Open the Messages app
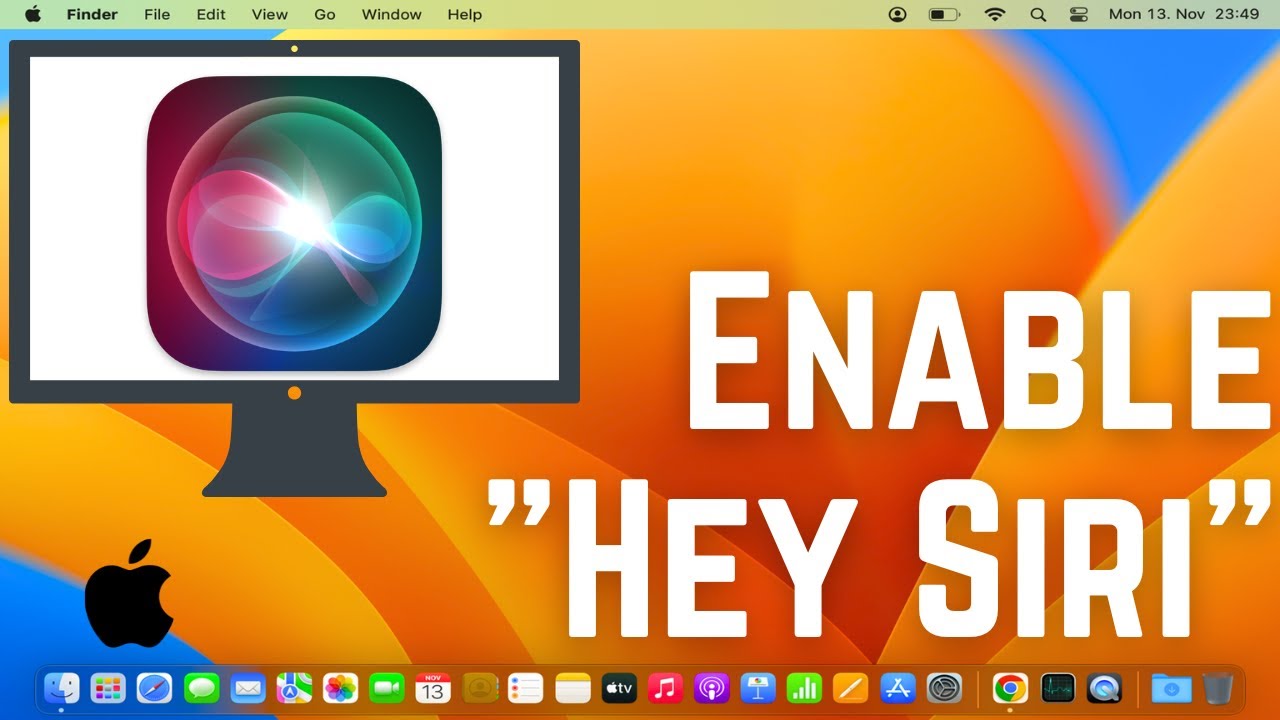 pos(201,688)
